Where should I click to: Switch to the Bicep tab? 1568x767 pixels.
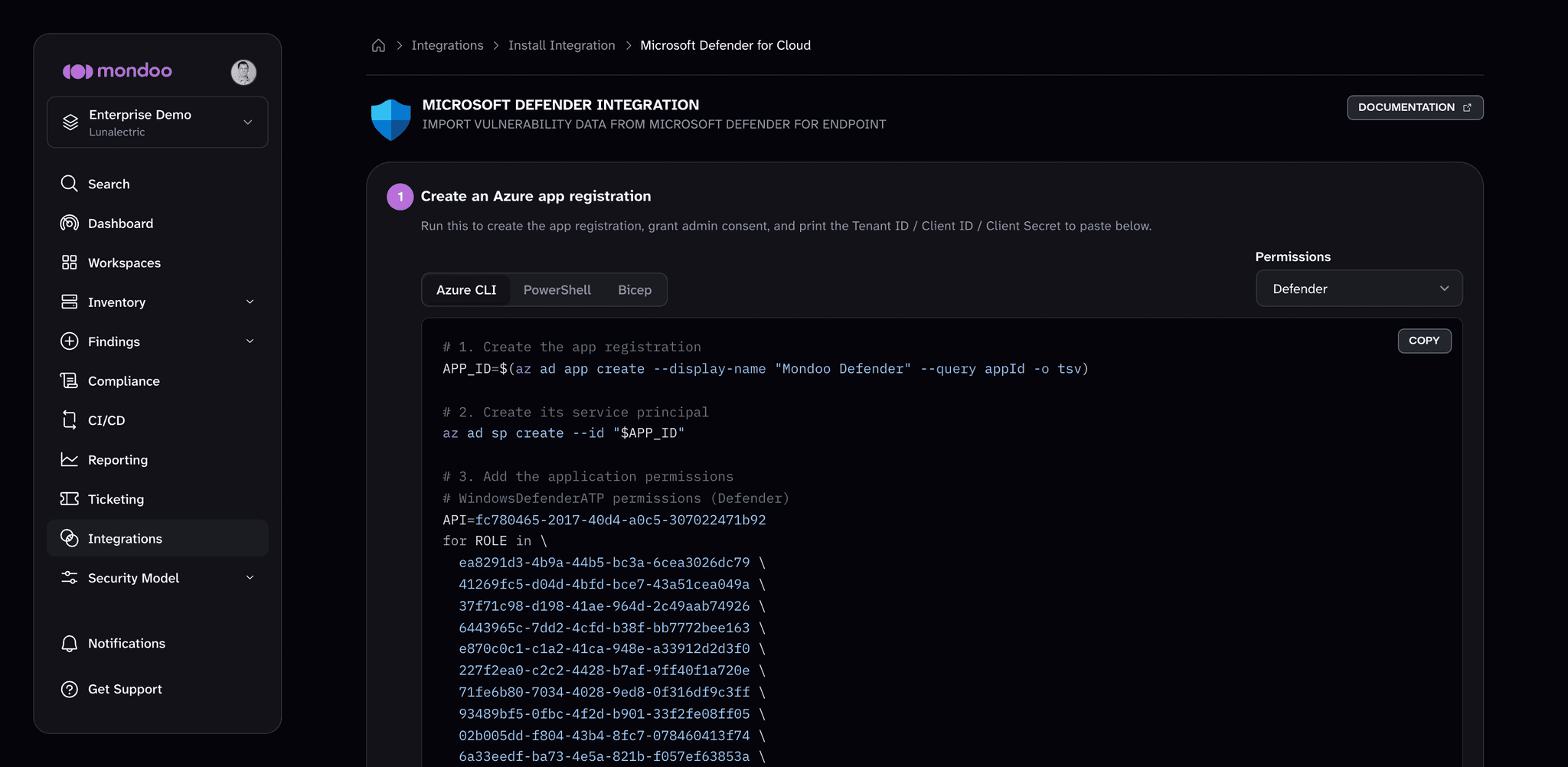pyautogui.click(x=635, y=290)
